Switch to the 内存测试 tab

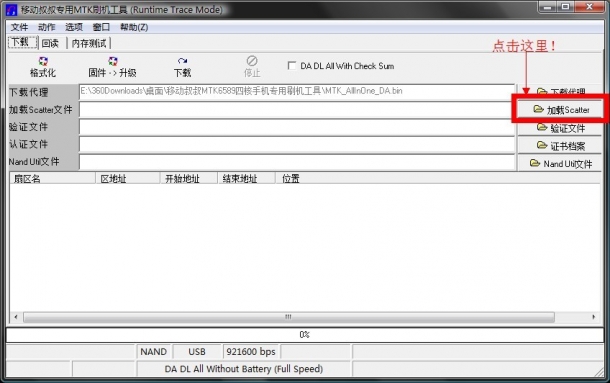[x=89, y=43]
